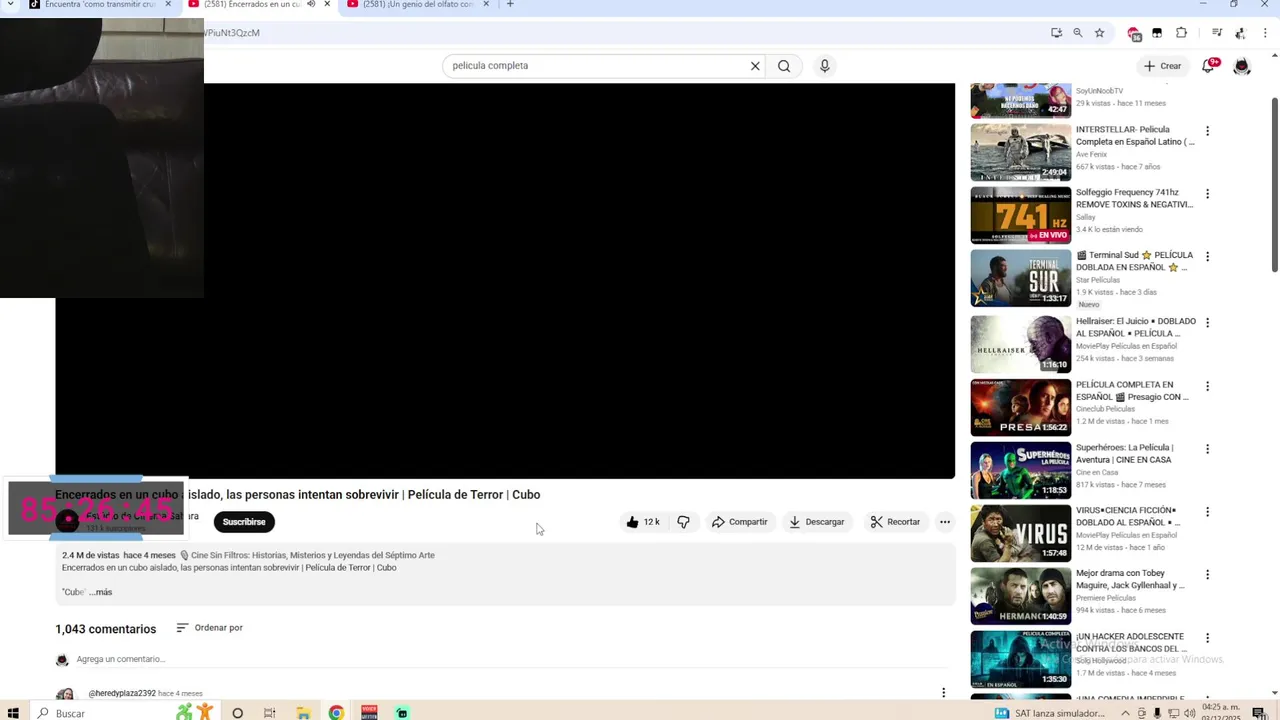Open the Terminal Sur movie thumbnail
This screenshot has width=1280, height=720.
(1020, 278)
